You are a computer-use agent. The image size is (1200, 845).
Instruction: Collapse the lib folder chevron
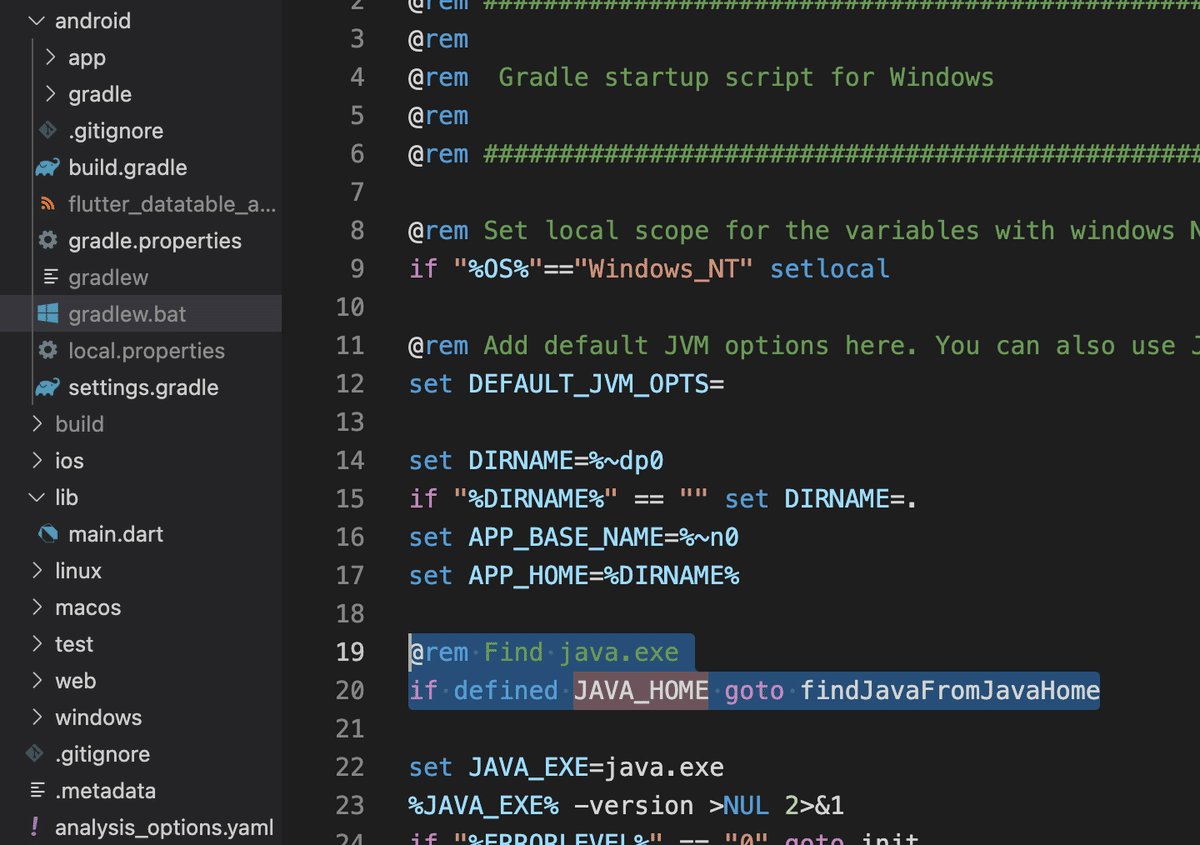[x=36, y=497]
